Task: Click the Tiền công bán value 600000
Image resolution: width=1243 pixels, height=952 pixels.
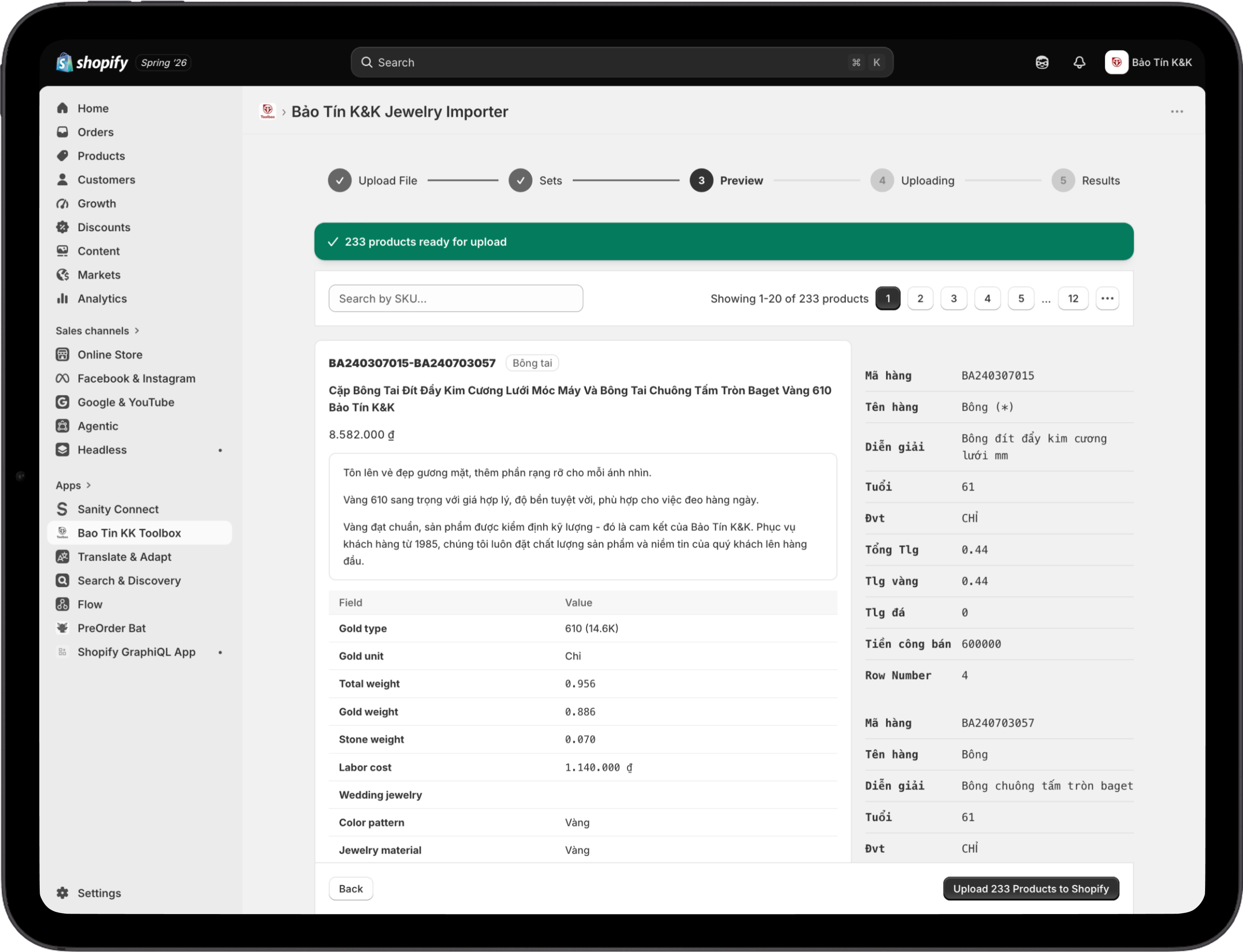Action: coord(981,644)
